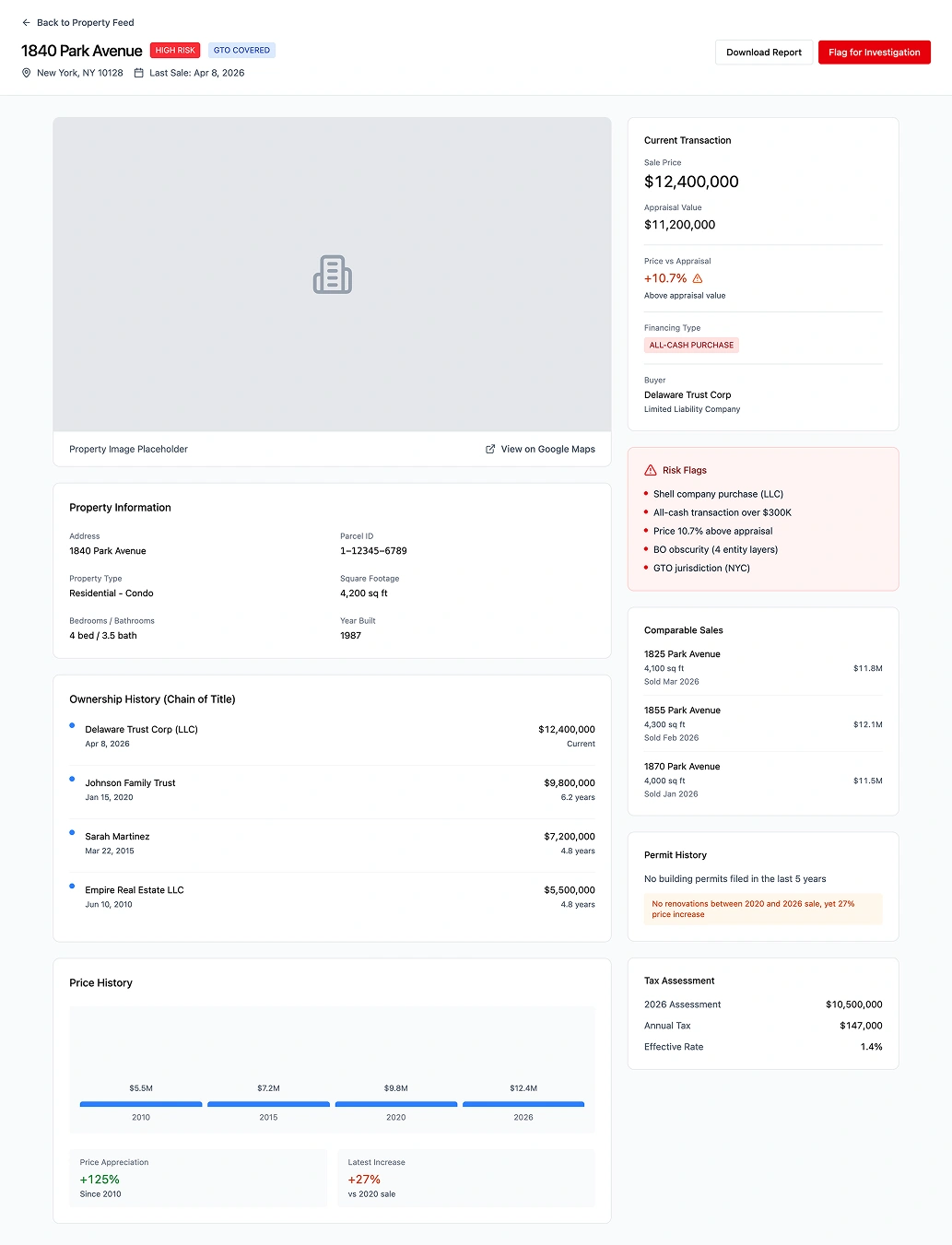Image resolution: width=952 pixels, height=1245 pixels.
Task: Select the GTO COVERED badge
Action: click(x=241, y=50)
